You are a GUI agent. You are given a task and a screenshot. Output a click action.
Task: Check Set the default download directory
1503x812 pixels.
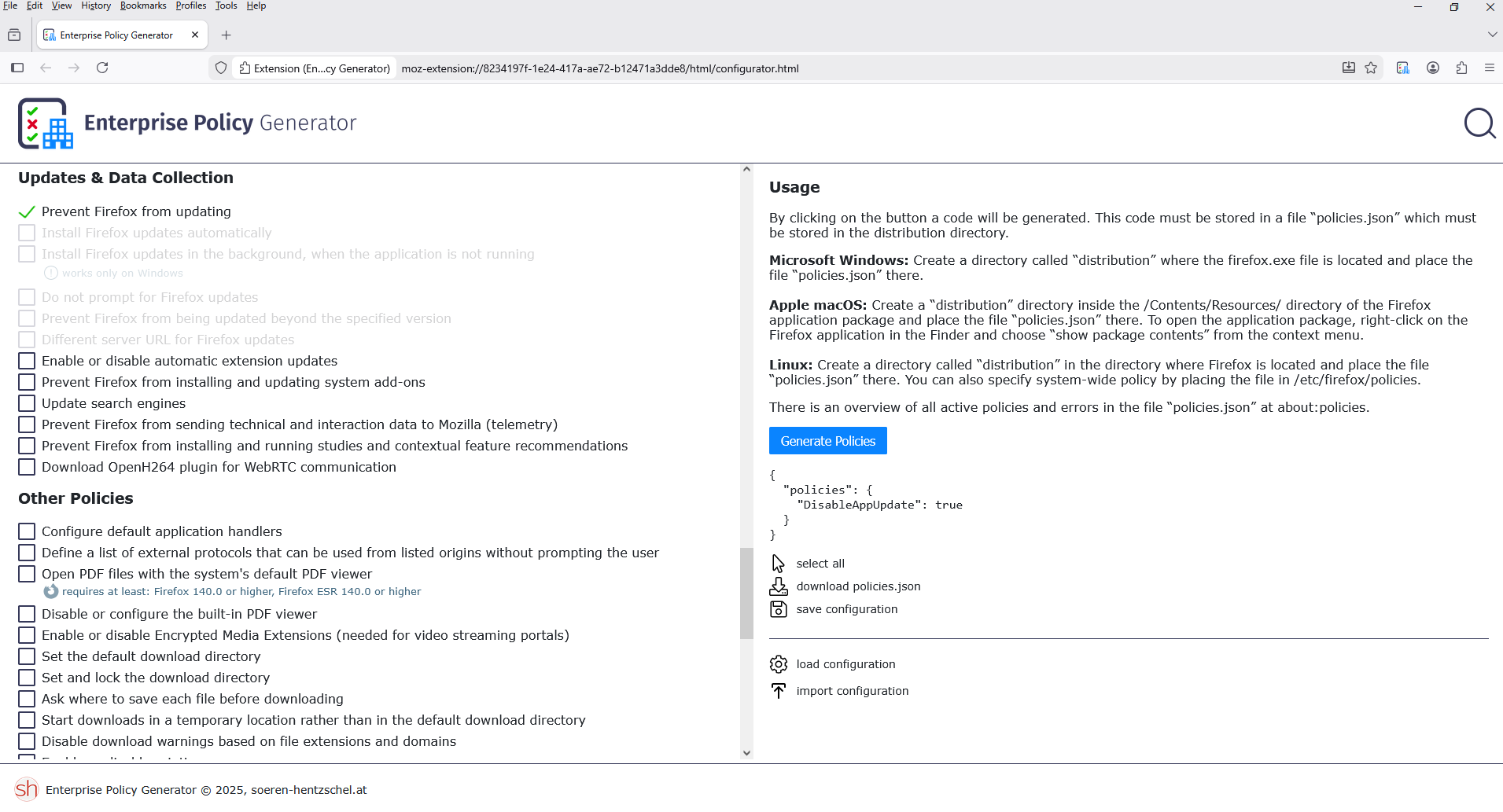point(27,657)
